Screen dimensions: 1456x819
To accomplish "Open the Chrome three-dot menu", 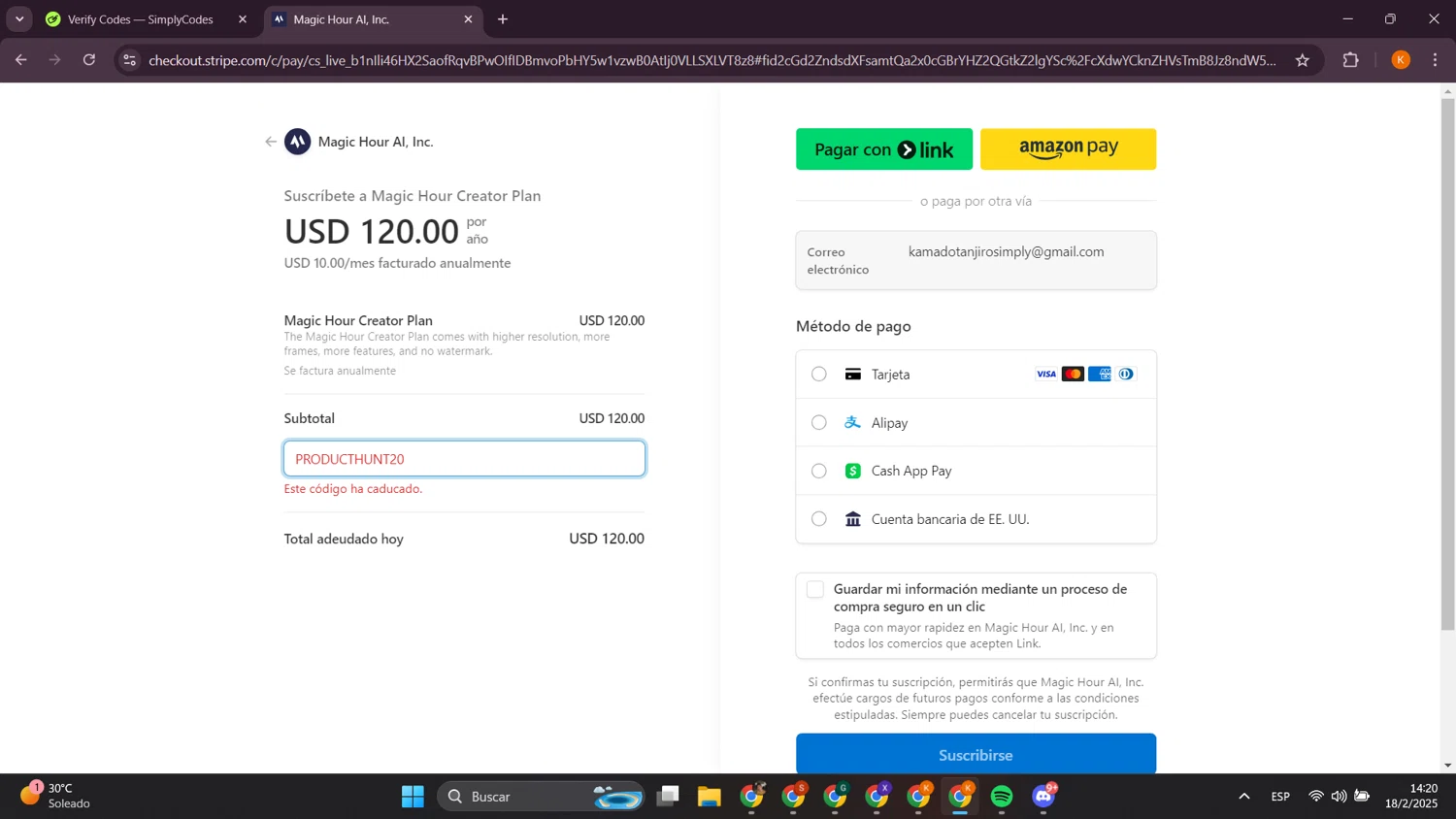I will tap(1435, 60).
